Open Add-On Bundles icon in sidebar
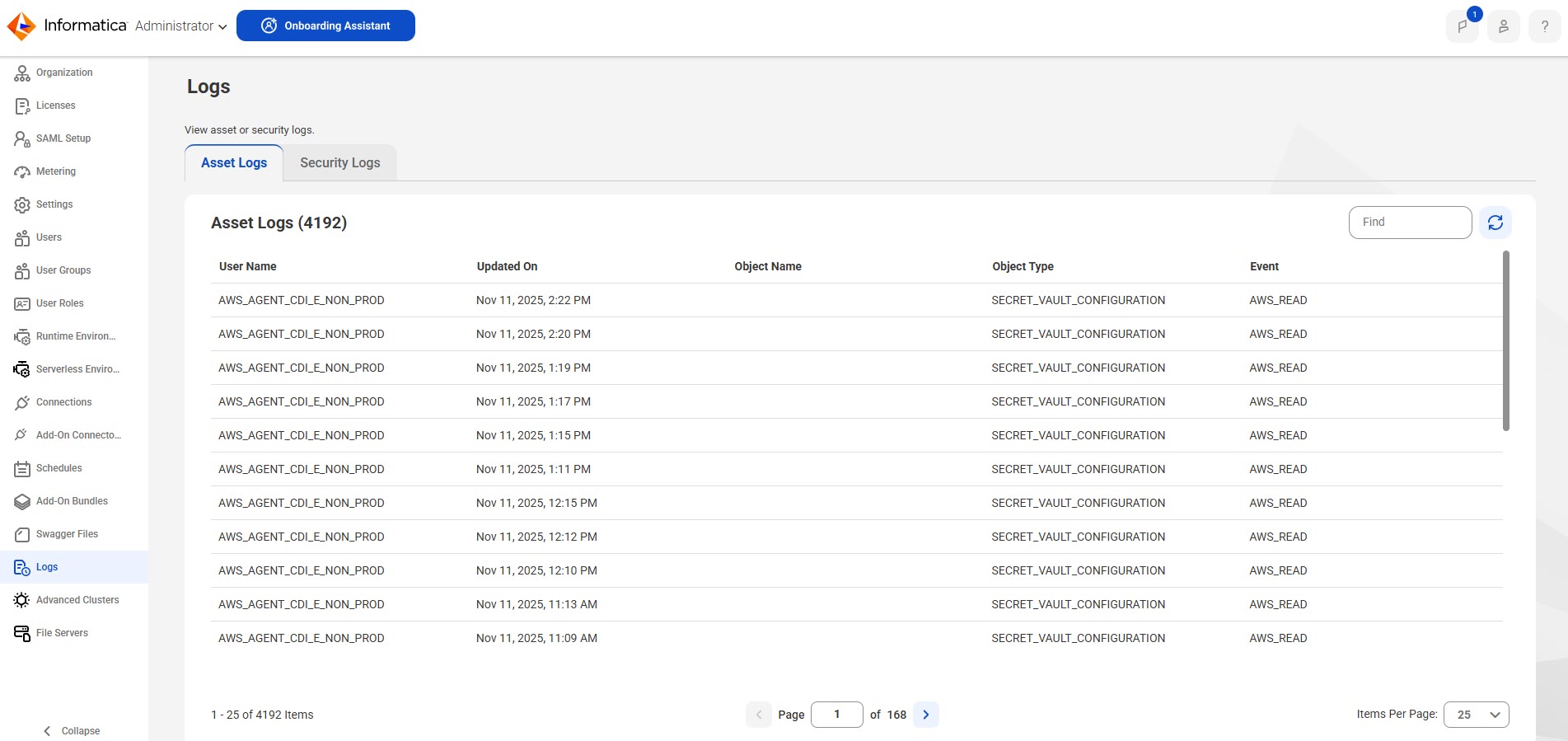Image resolution: width=1568 pixels, height=741 pixels. (x=22, y=501)
